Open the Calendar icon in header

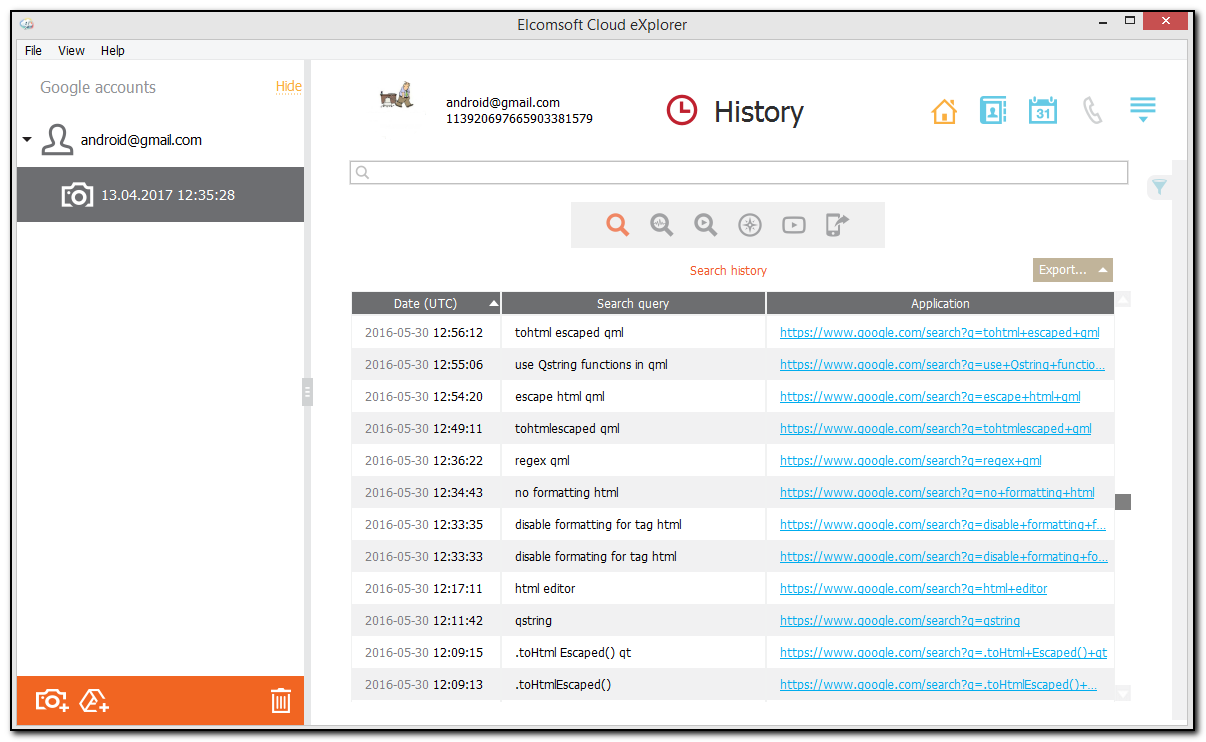1043,111
